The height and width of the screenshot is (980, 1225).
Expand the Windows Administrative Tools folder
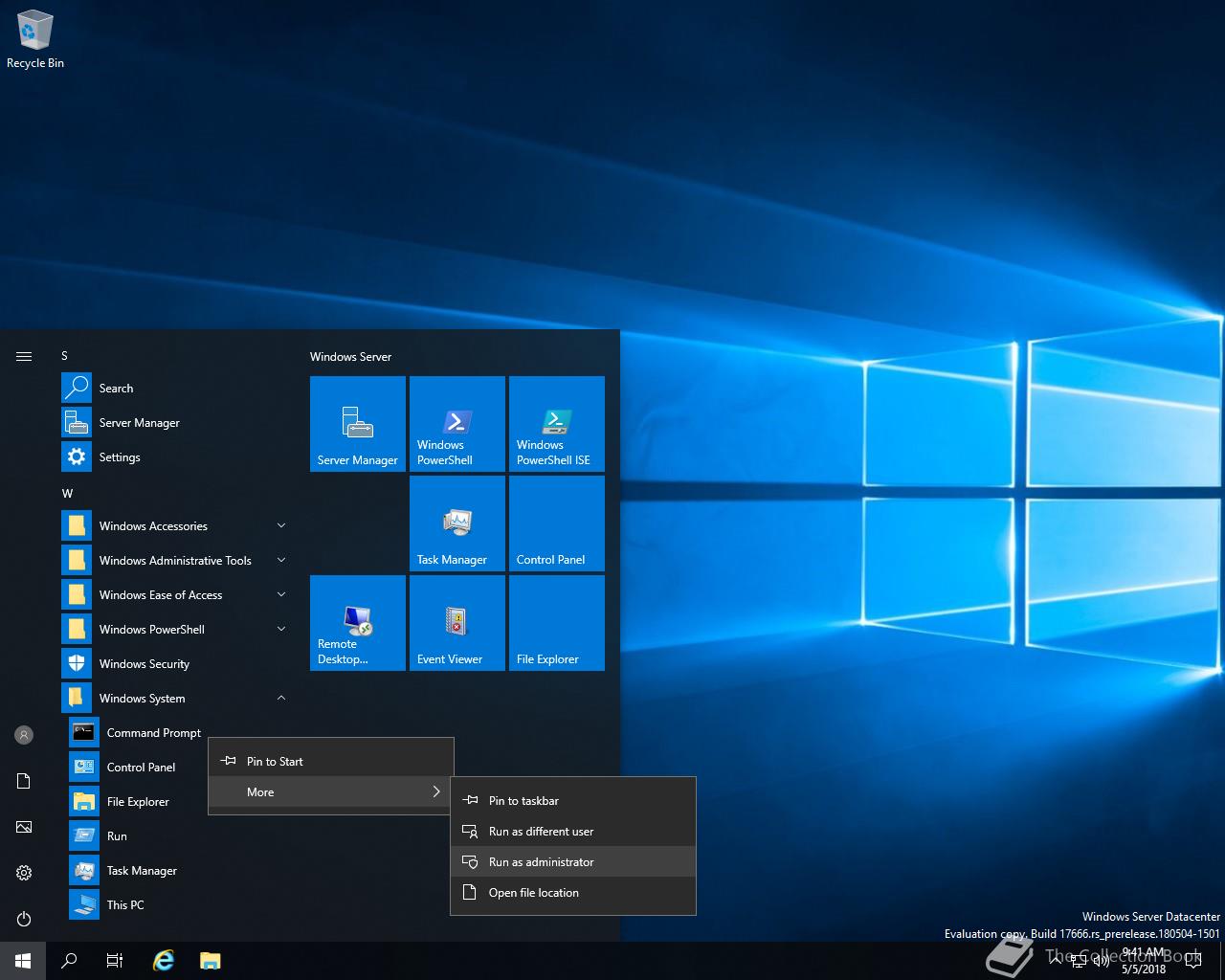[174, 560]
